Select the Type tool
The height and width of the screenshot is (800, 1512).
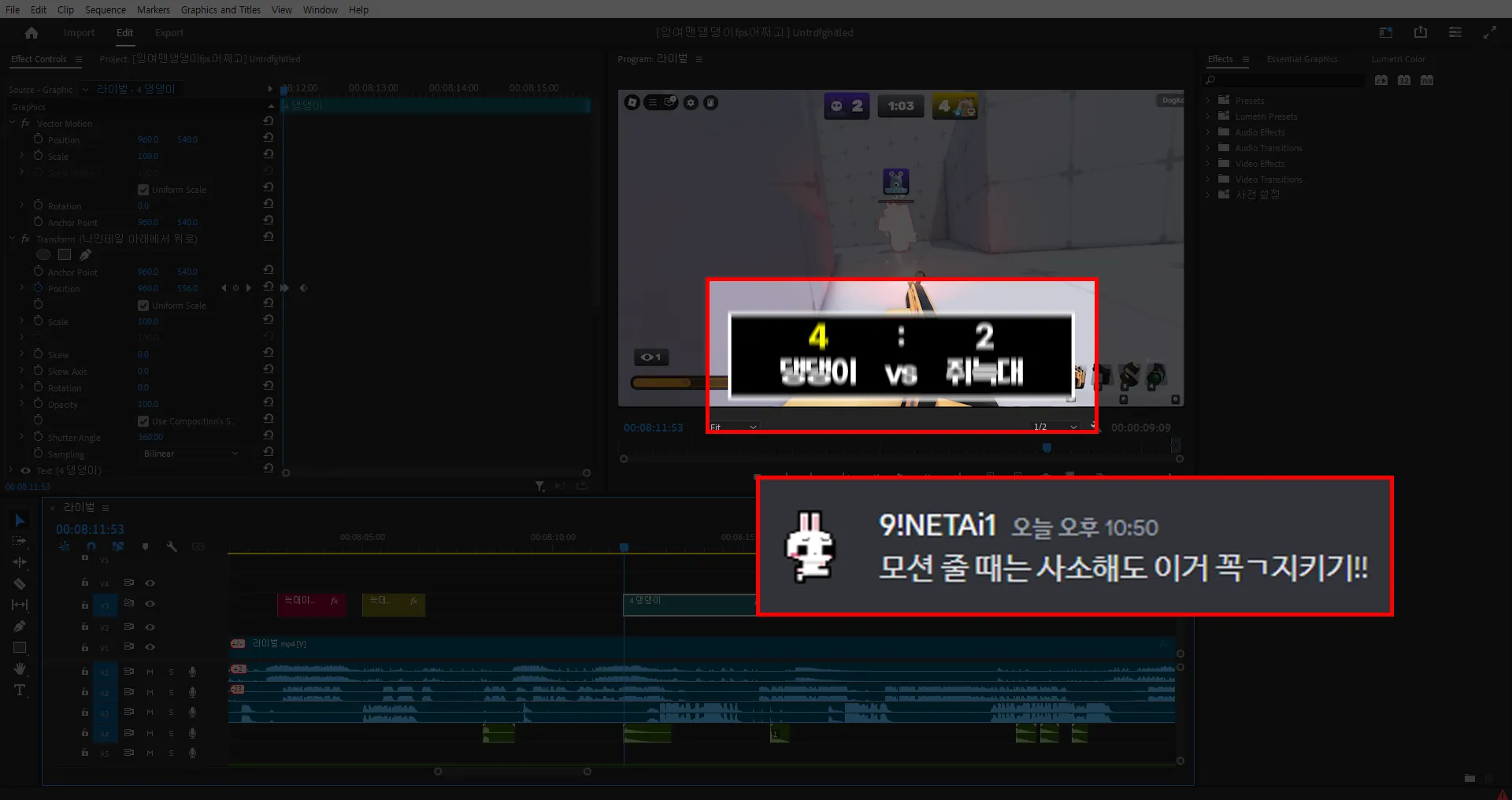pos(20,690)
